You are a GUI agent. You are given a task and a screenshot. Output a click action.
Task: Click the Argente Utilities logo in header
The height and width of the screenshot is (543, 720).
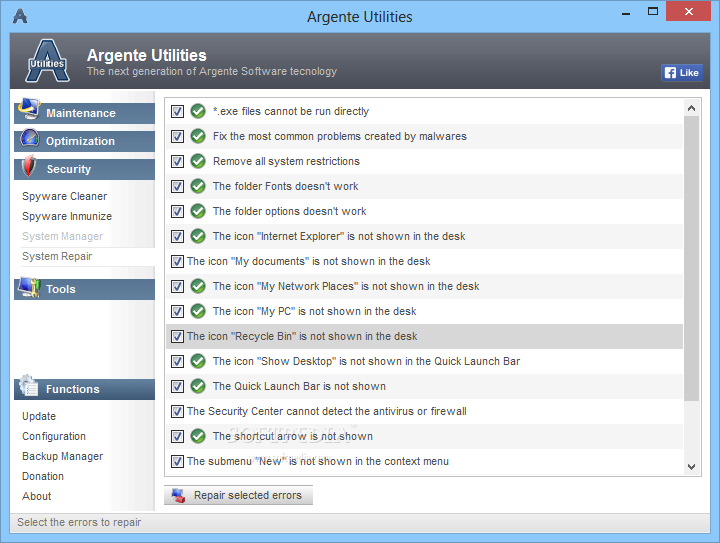pyautogui.click(x=47, y=61)
